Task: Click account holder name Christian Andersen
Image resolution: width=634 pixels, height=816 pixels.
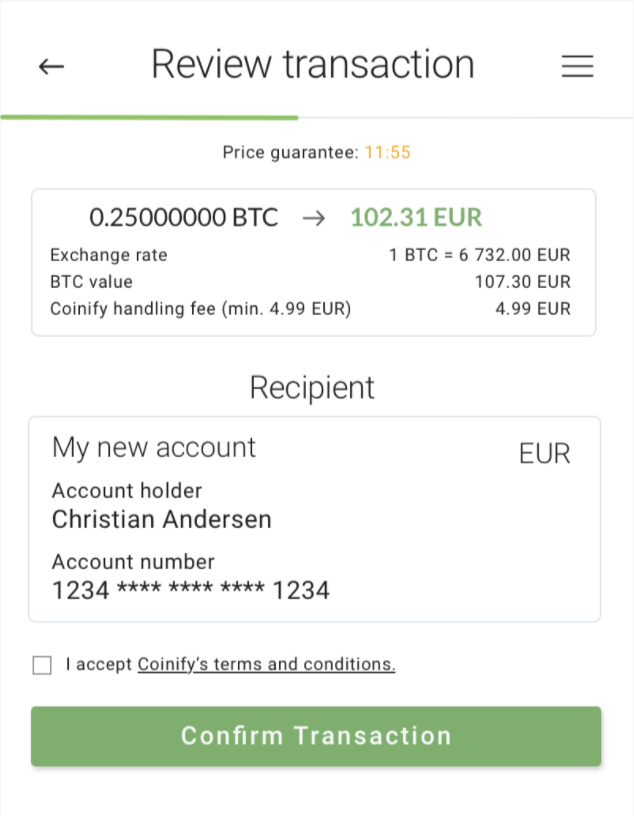Action: tap(162, 519)
